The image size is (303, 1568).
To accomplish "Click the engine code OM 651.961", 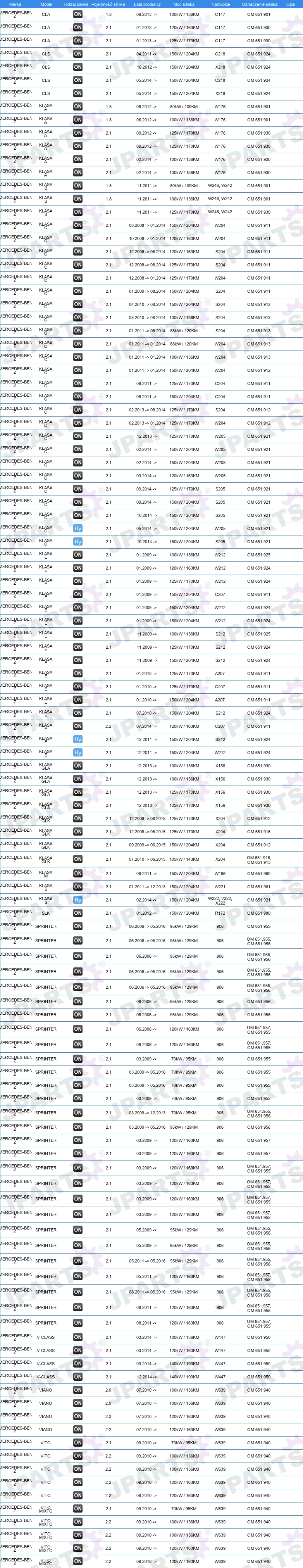I will [x=259, y=887].
